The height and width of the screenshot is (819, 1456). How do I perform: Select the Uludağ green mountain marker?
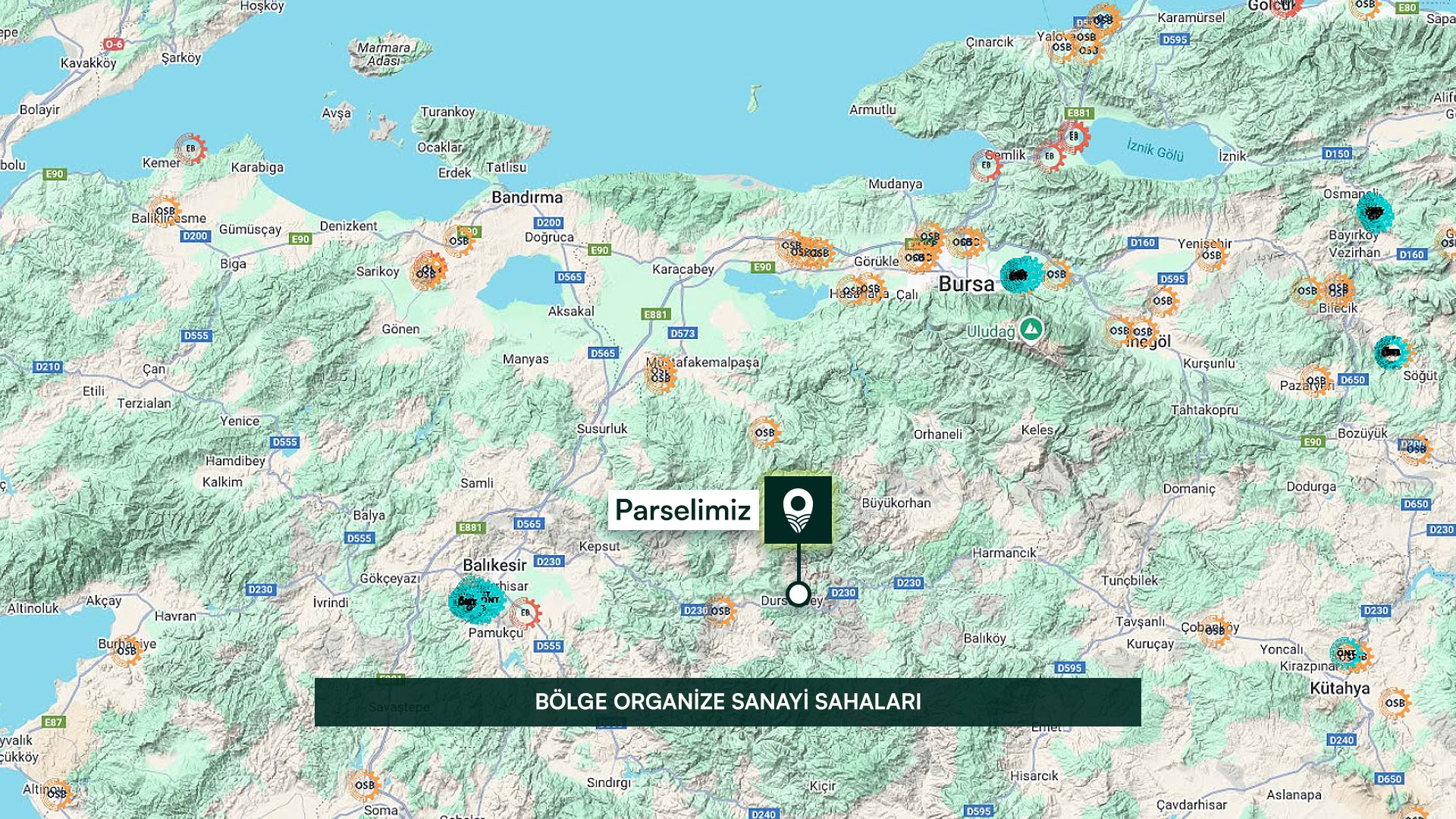pos(1031,330)
